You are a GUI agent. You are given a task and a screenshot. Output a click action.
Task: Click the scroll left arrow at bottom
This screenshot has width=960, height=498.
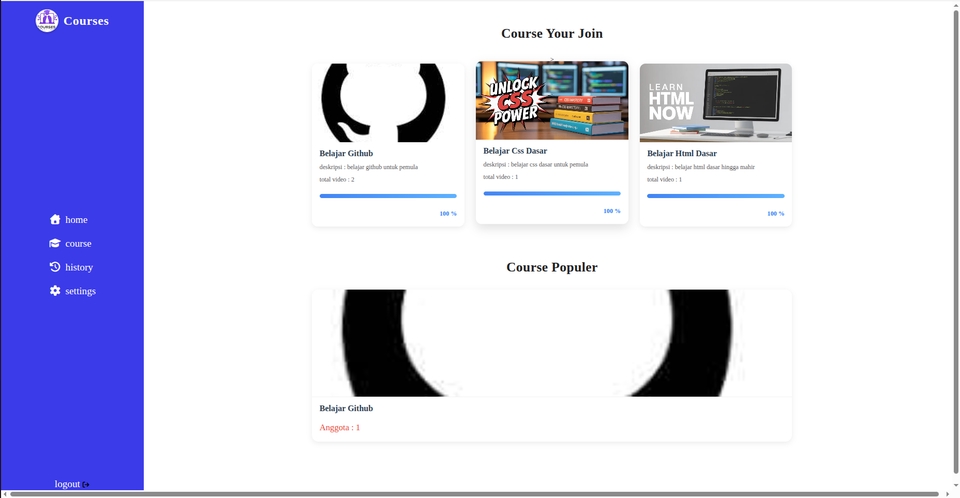coord(4,494)
